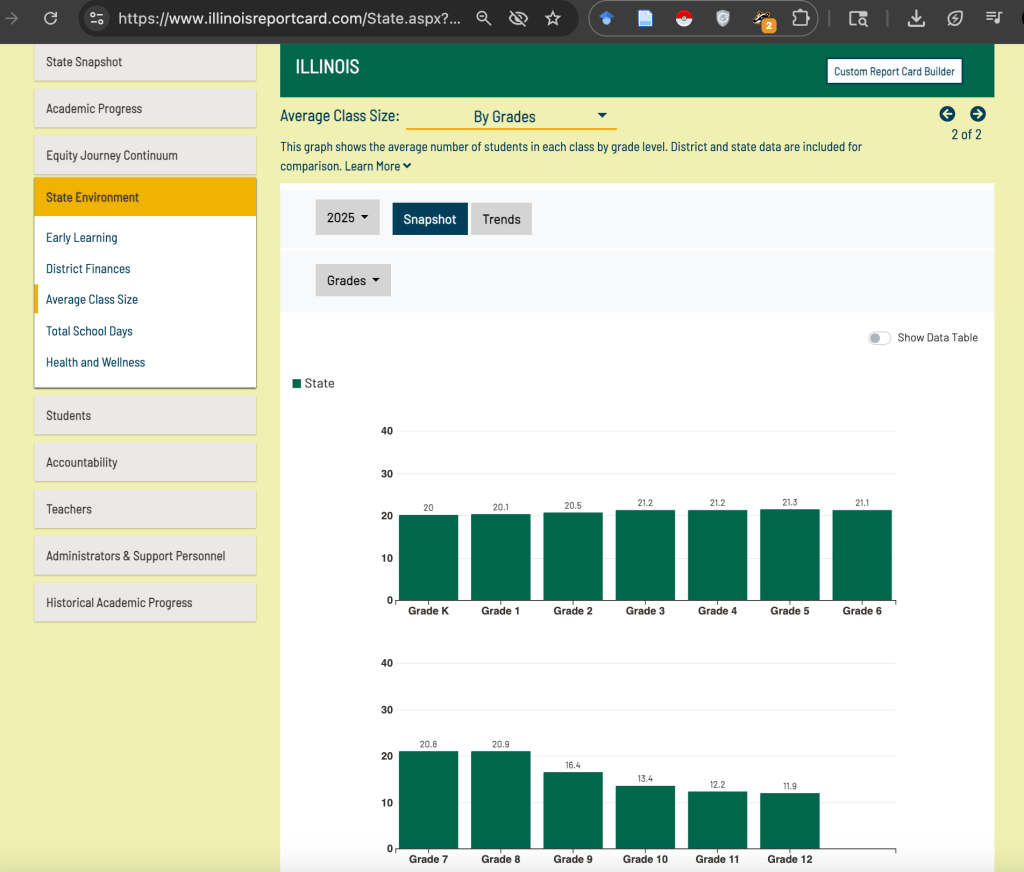Click the Grade 9 bar in chart
The width and height of the screenshot is (1024, 872).
pos(573,810)
